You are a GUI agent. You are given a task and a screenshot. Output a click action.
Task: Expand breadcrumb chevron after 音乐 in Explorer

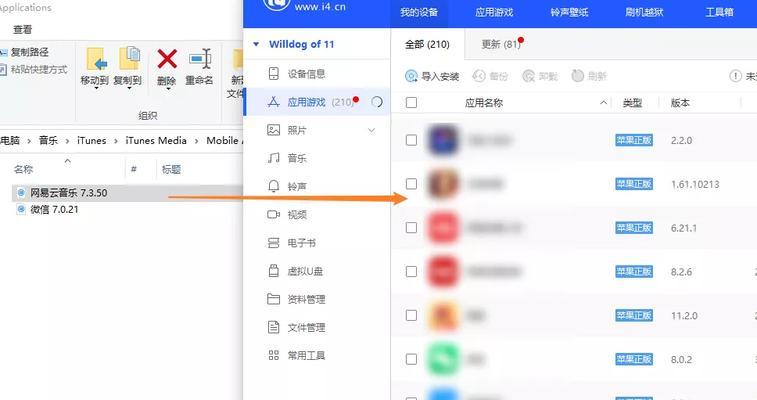point(68,141)
